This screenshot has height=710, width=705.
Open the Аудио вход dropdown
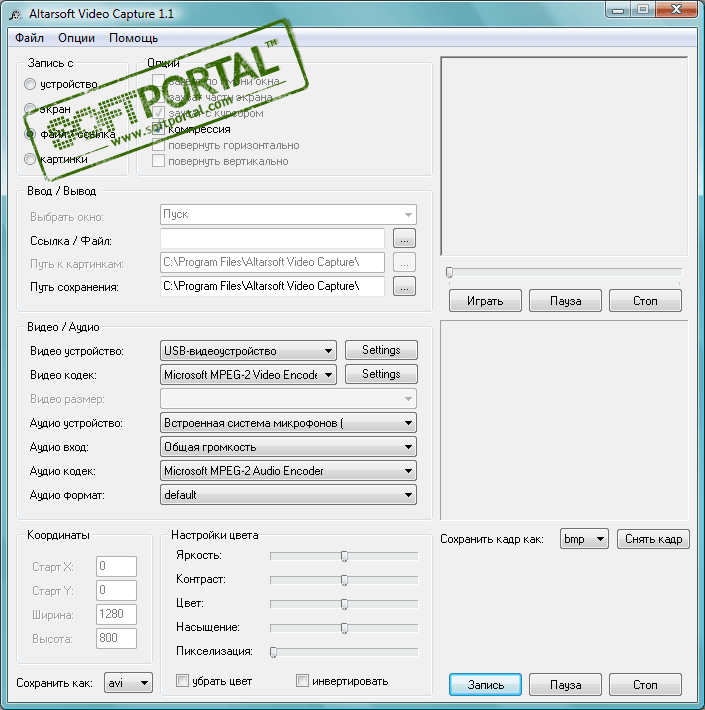288,446
